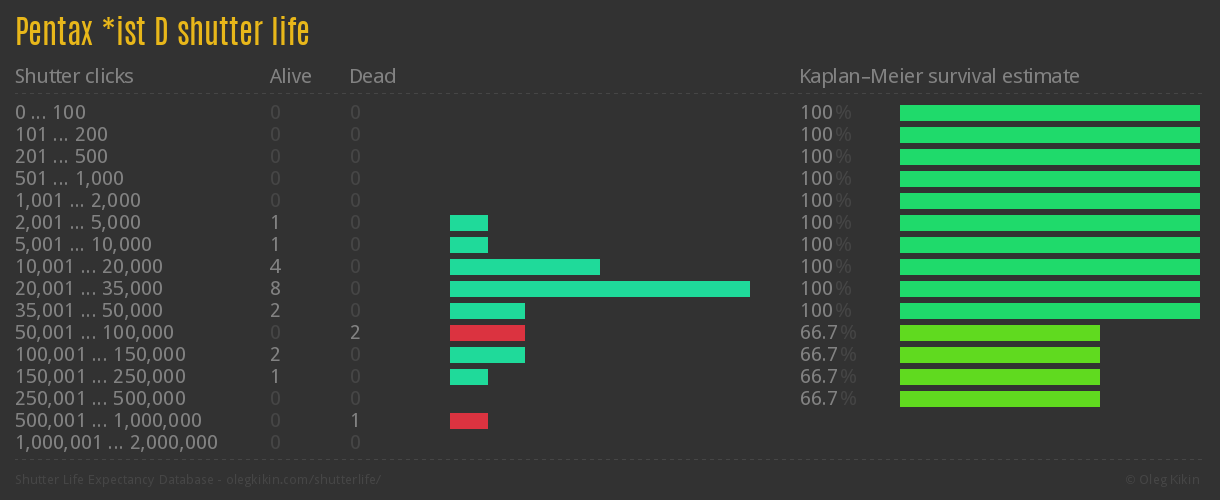Image resolution: width=1220 pixels, height=500 pixels.
Task: Open the olegkikin.com/shutterlife footer link
Action: pos(303,480)
